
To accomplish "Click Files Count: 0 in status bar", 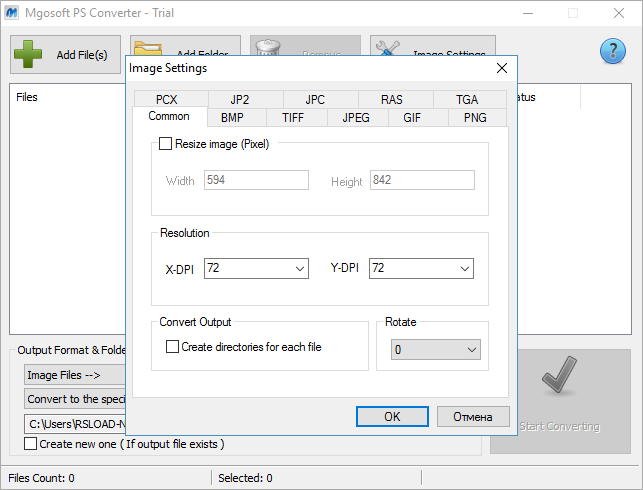I will [x=41, y=478].
